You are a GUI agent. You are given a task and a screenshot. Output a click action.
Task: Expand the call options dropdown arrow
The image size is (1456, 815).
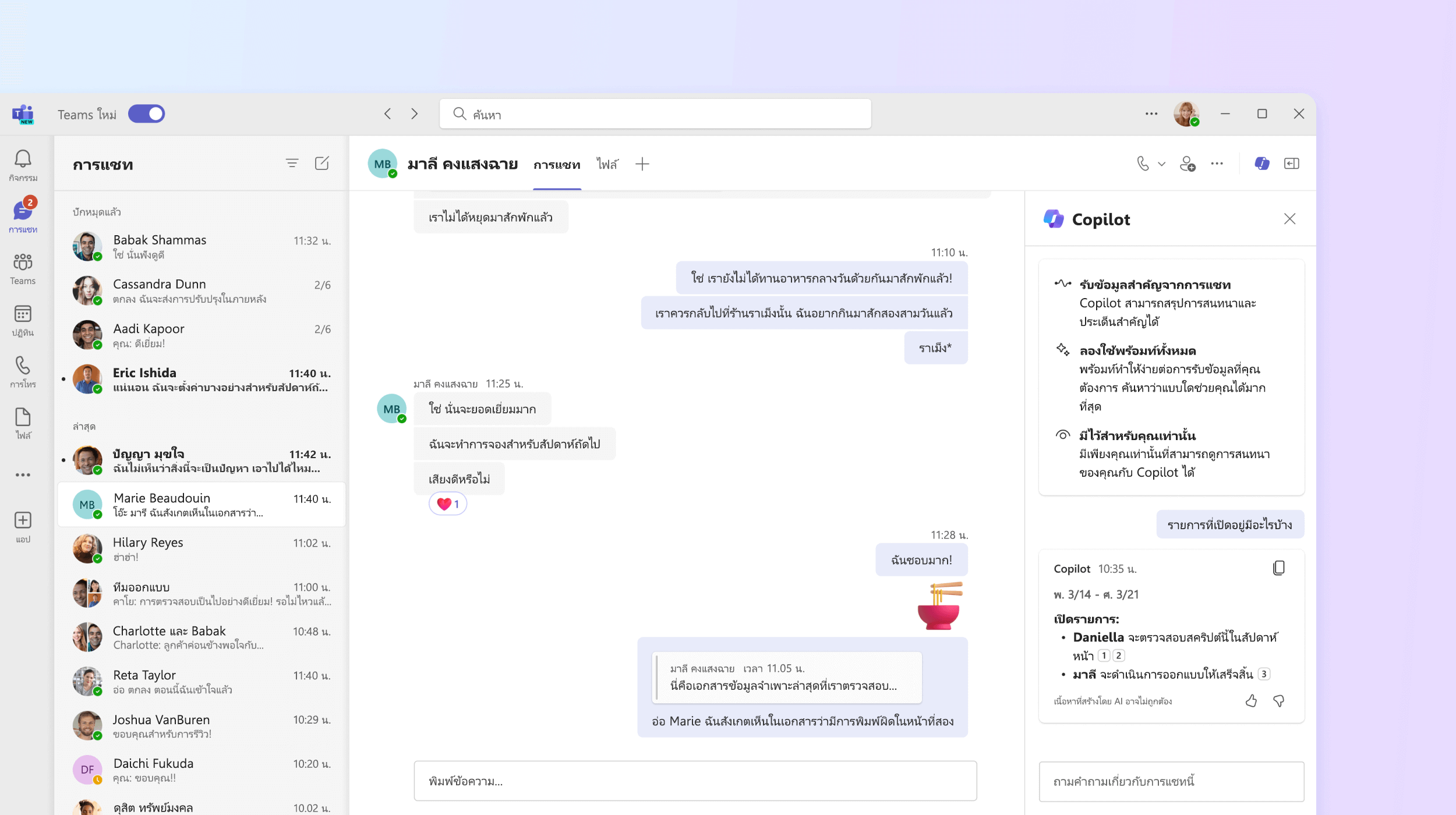1162,164
